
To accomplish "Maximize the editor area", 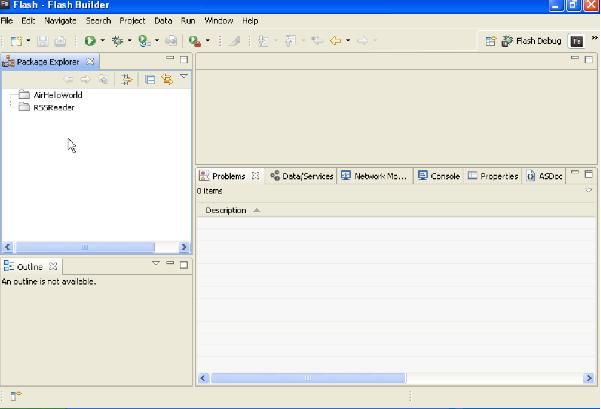I will pos(588,59).
